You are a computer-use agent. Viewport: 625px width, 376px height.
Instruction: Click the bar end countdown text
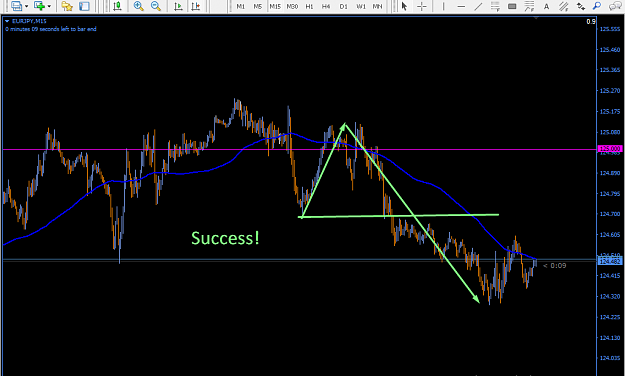(51, 29)
